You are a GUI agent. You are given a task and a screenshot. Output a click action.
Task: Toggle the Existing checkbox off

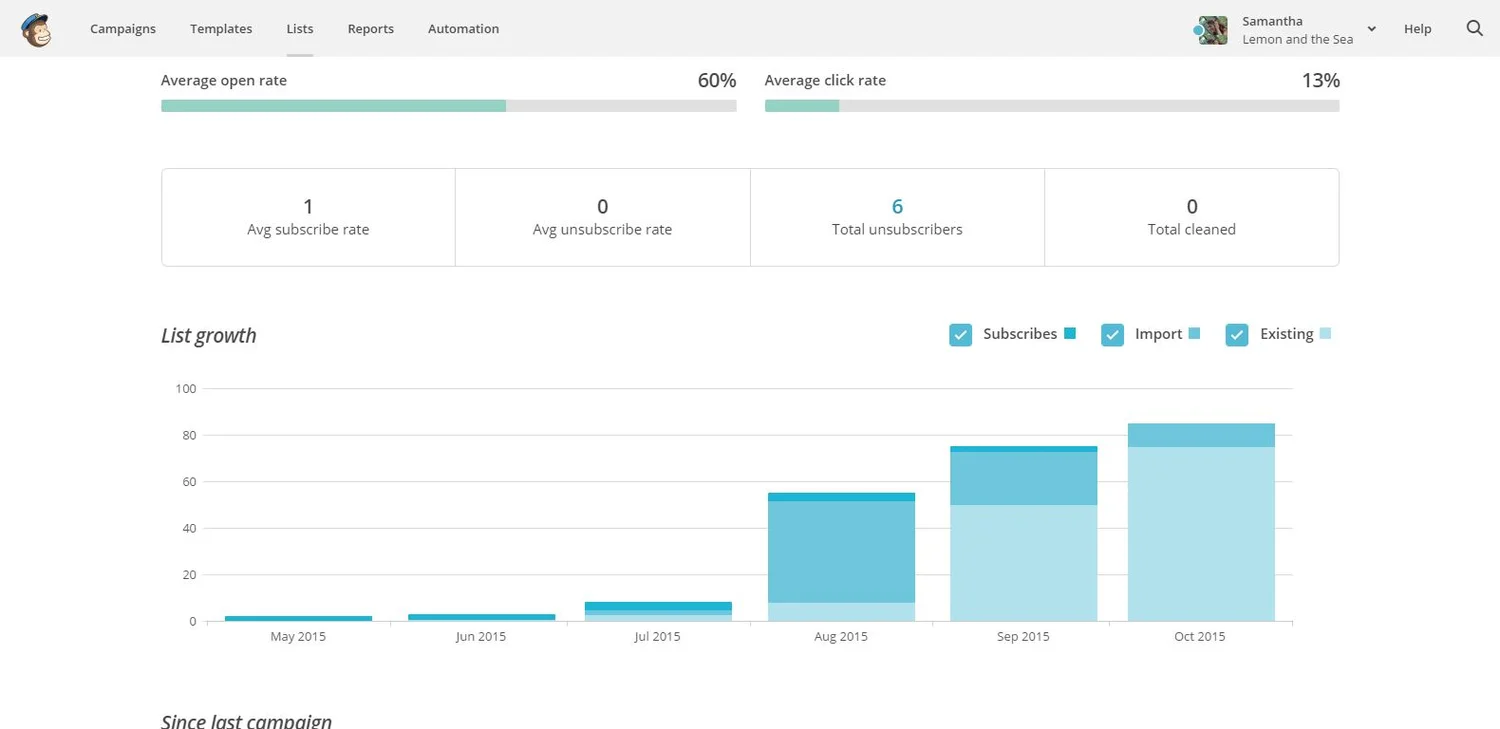point(1237,335)
